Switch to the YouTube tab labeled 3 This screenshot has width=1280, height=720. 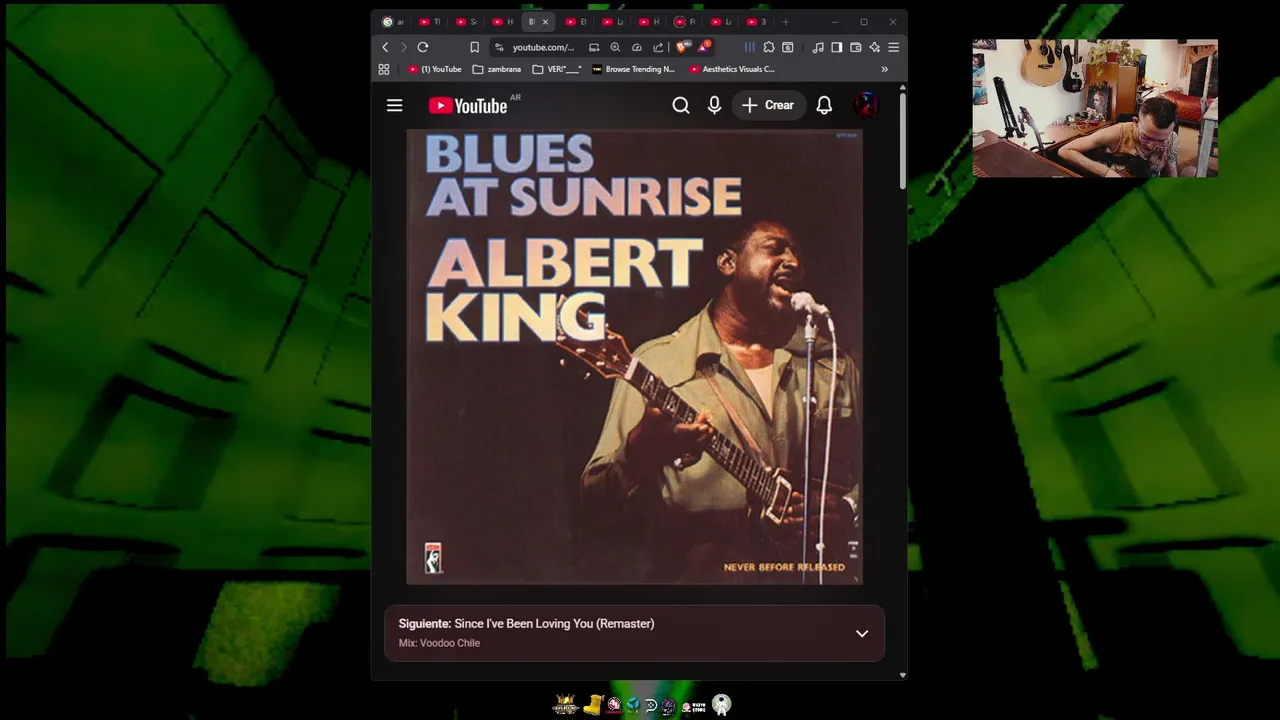pyautogui.click(x=757, y=22)
